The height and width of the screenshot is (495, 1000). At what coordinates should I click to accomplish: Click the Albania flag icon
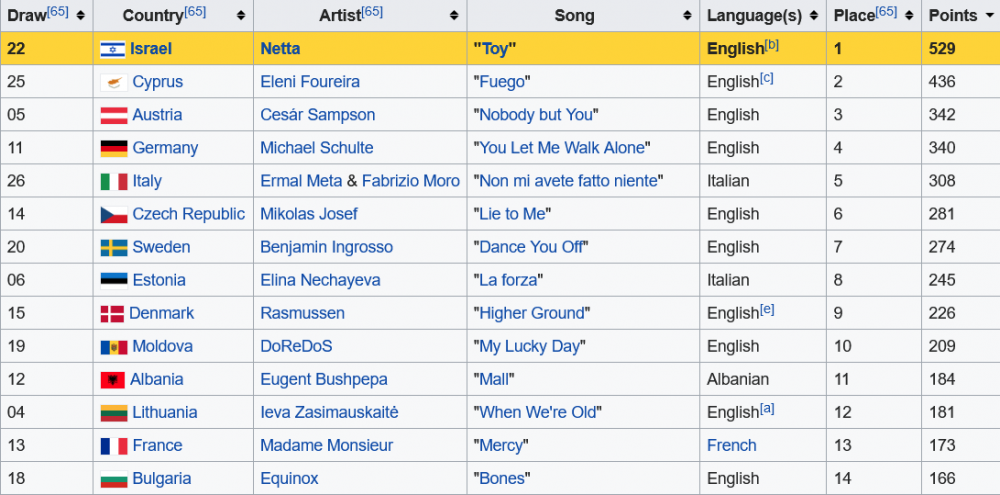pyautogui.click(x=112, y=380)
